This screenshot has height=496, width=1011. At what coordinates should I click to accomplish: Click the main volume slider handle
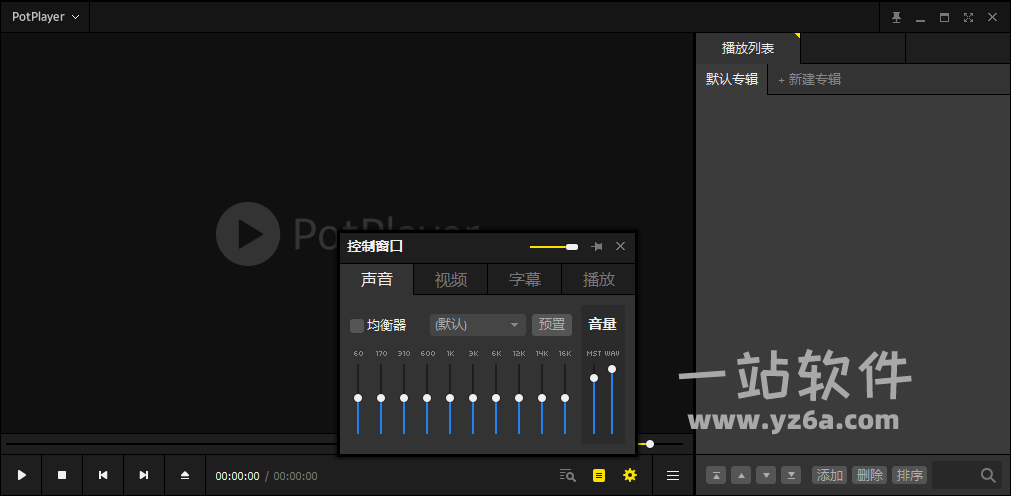coord(650,444)
